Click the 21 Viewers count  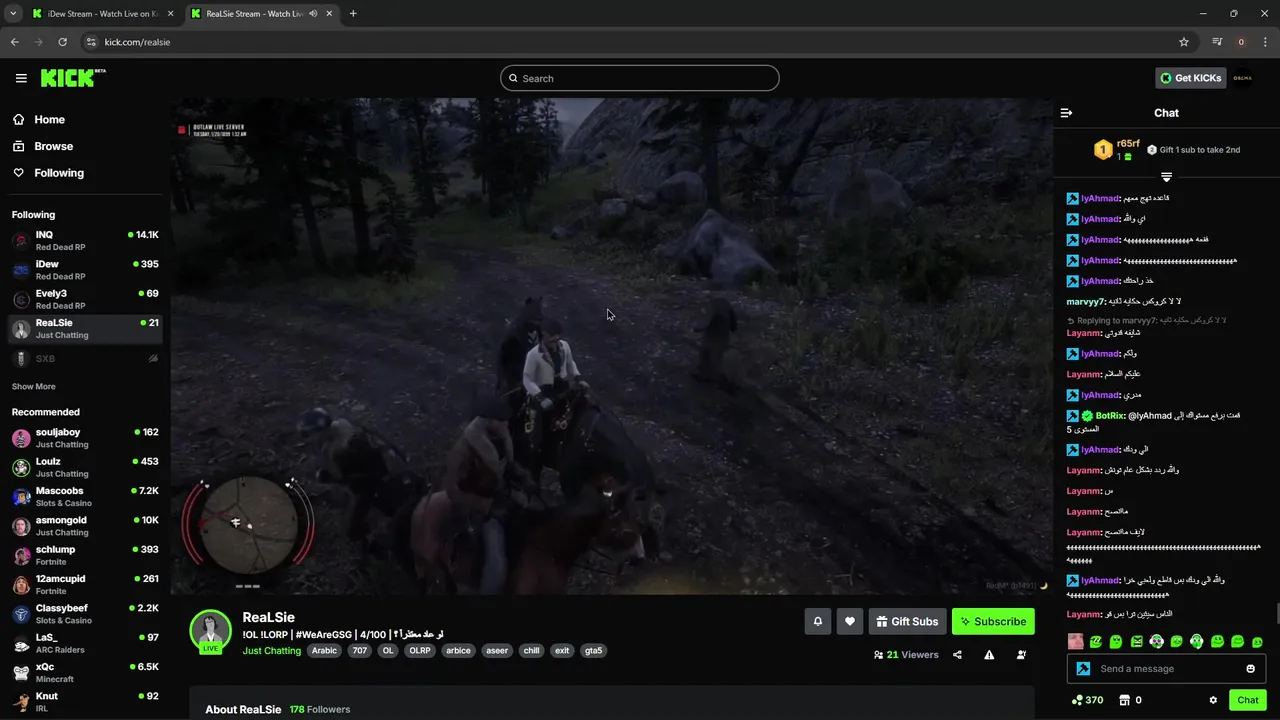coord(906,655)
